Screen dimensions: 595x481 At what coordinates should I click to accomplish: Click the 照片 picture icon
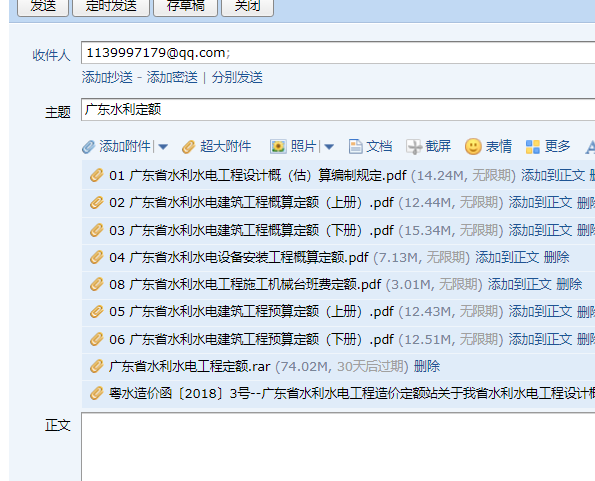pyautogui.click(x=278, y=146)
